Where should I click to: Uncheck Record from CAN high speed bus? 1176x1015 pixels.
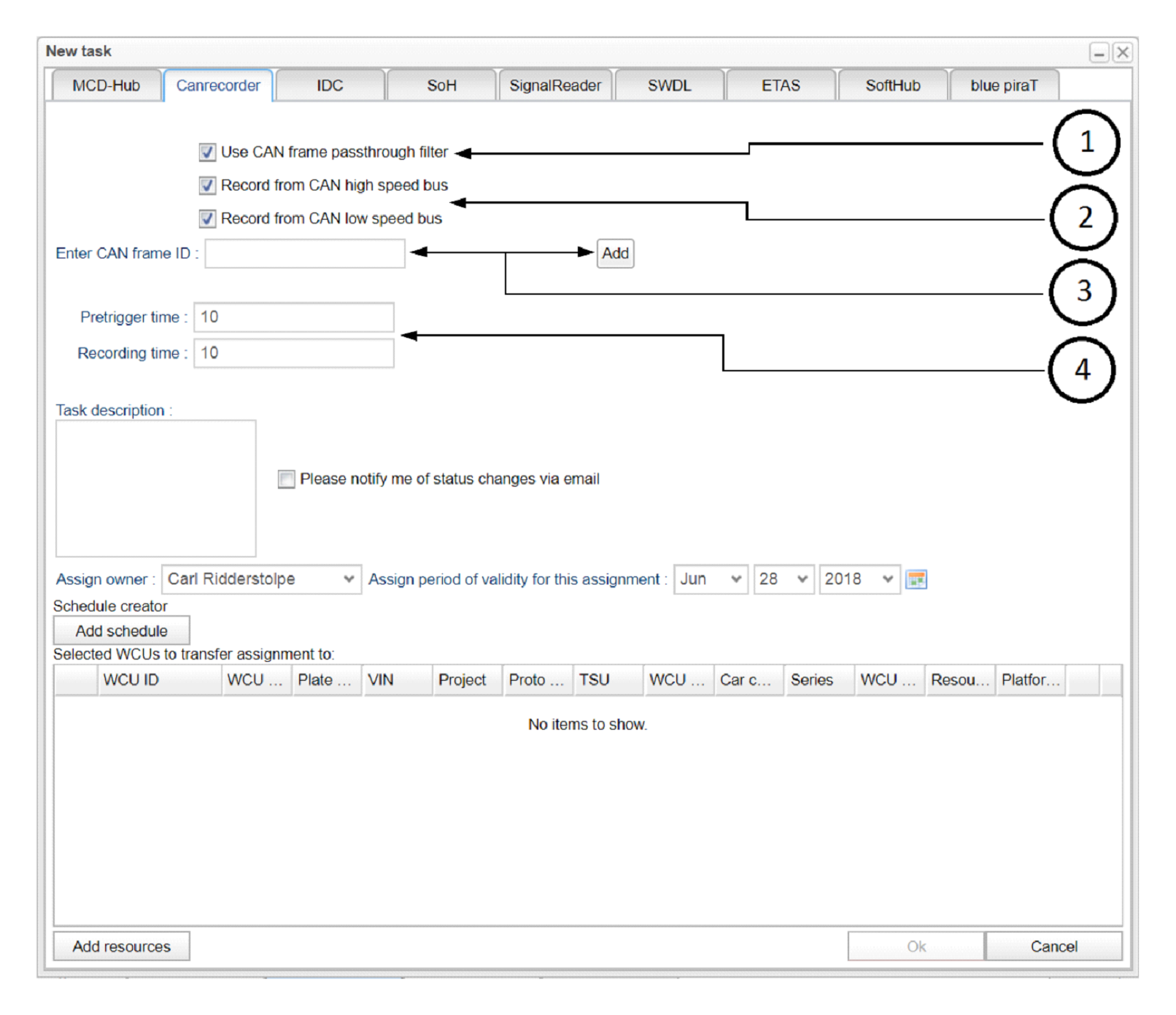(x=207, y=185)
